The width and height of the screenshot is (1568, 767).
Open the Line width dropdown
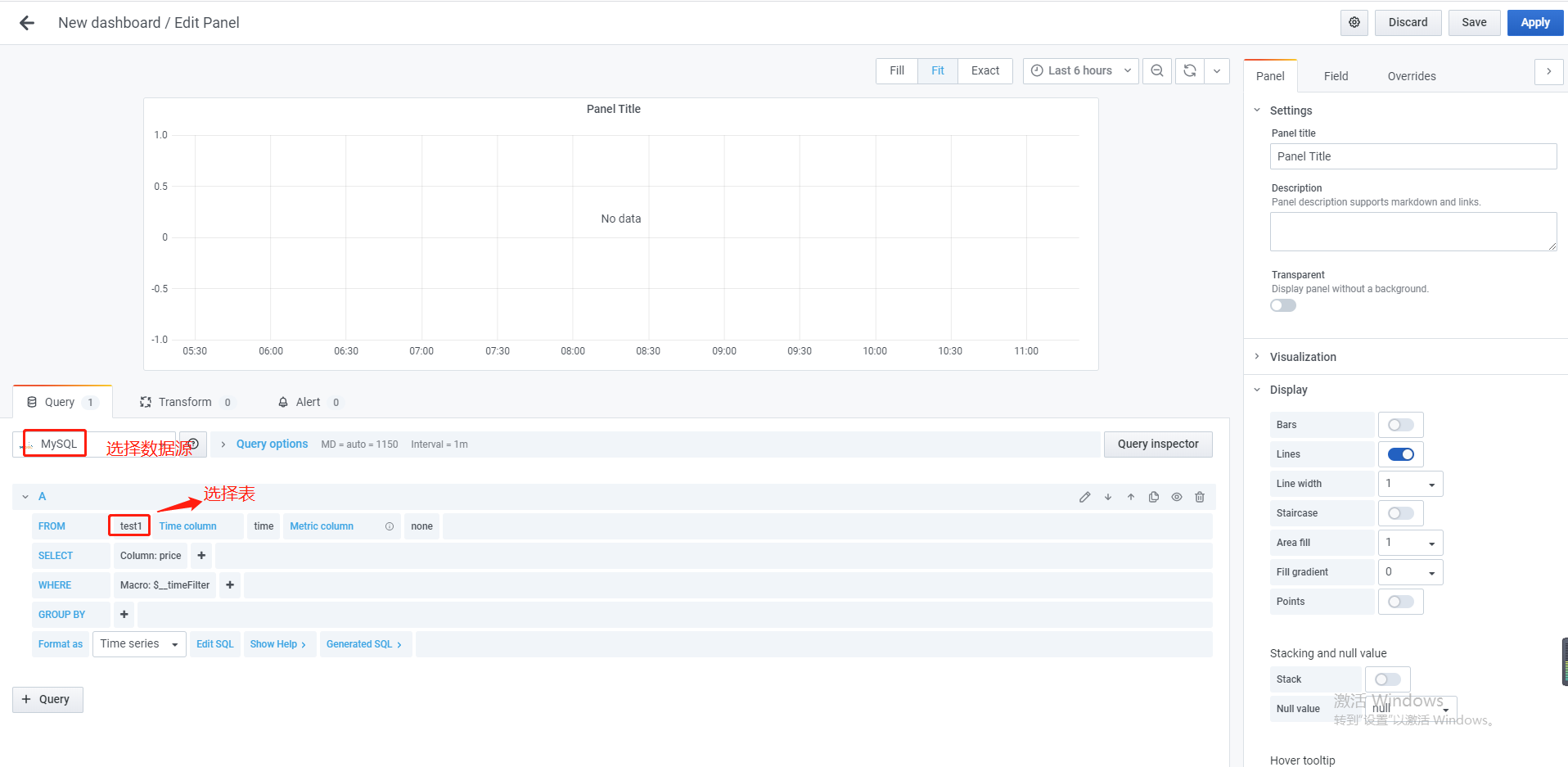tap(1411, 484)
